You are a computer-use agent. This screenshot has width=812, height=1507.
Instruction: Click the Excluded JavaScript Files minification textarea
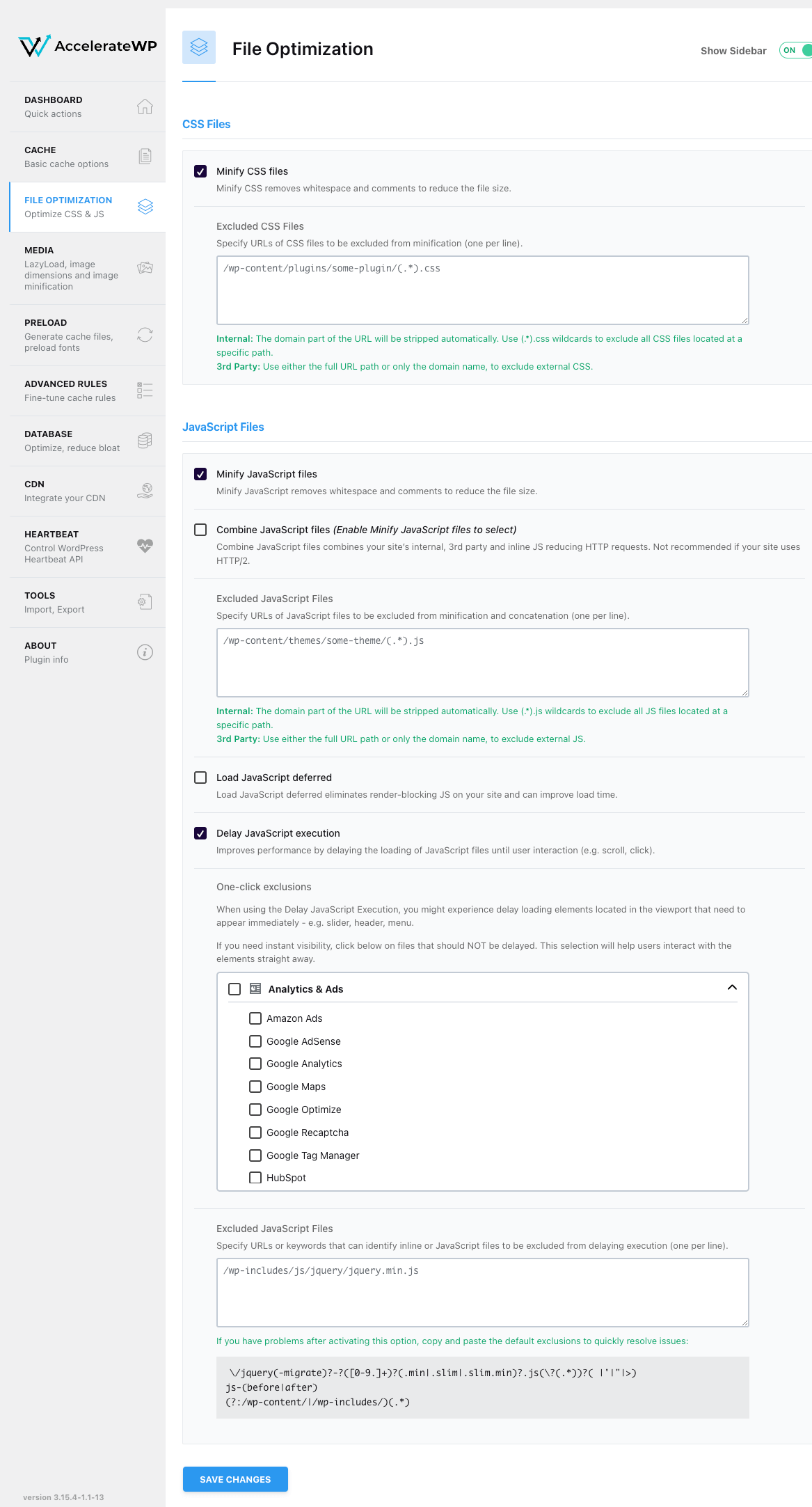point(483,663)
